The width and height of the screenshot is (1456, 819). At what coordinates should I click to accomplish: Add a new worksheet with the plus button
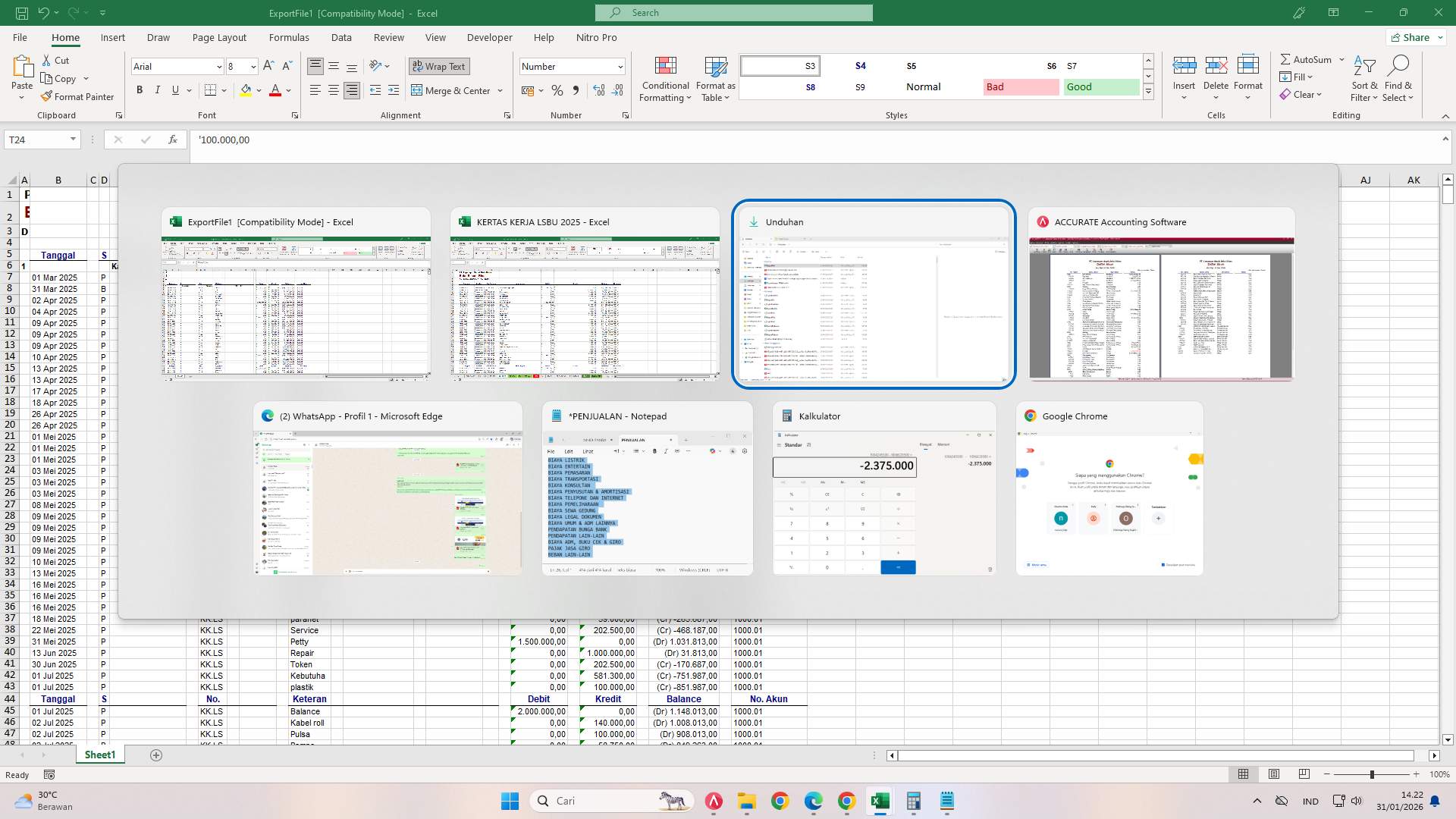(156, 755)
